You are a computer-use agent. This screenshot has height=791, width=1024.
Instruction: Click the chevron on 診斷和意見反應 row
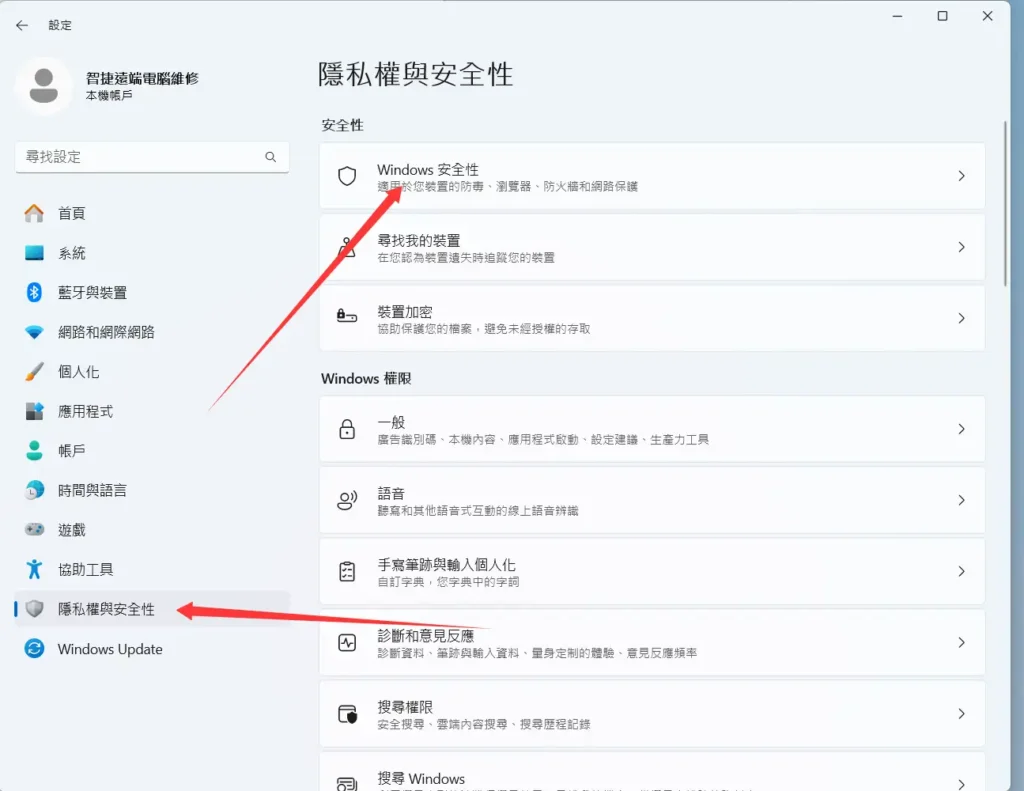tap(961, 643)
